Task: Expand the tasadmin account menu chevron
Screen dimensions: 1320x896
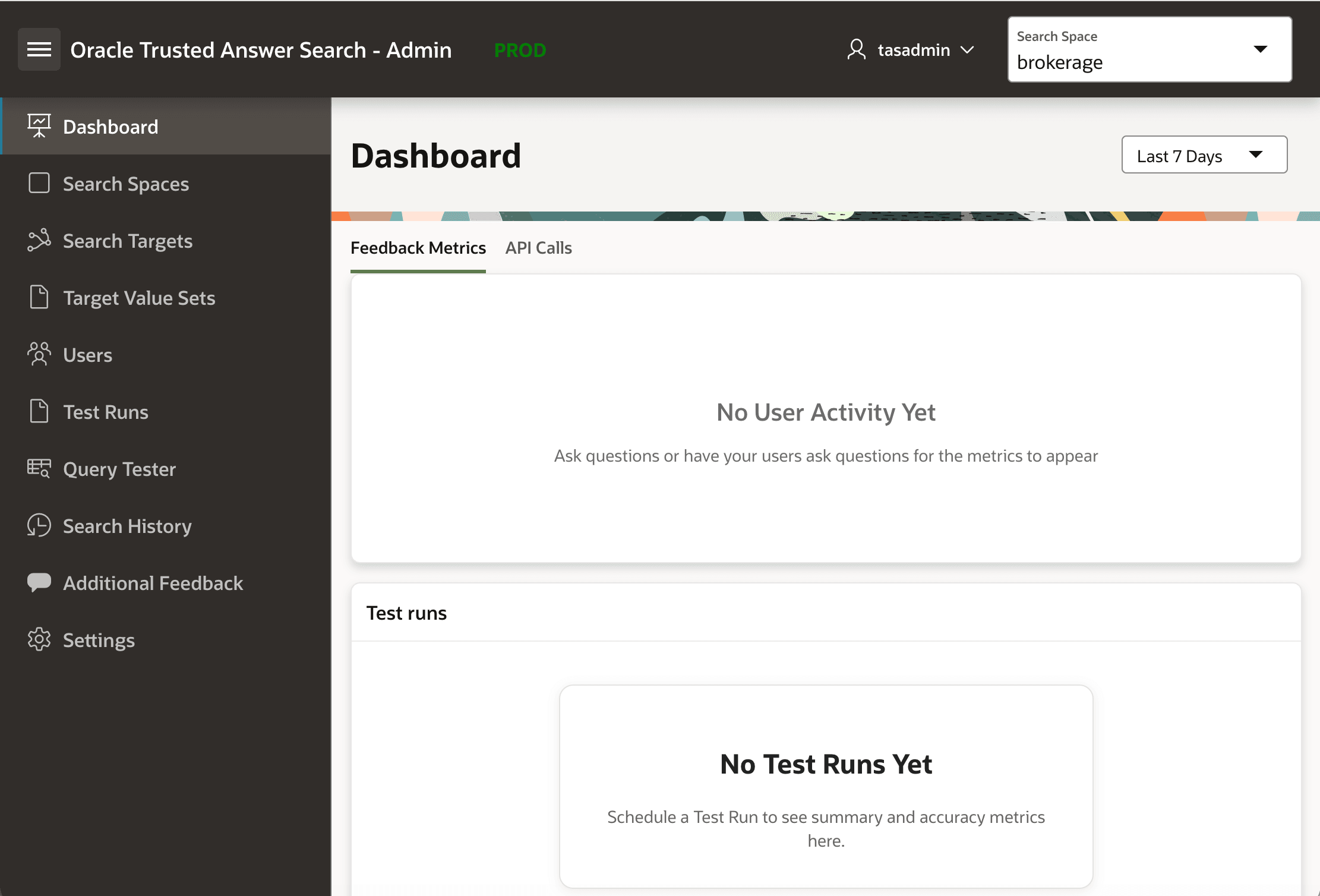Action: tap(967, 50)
